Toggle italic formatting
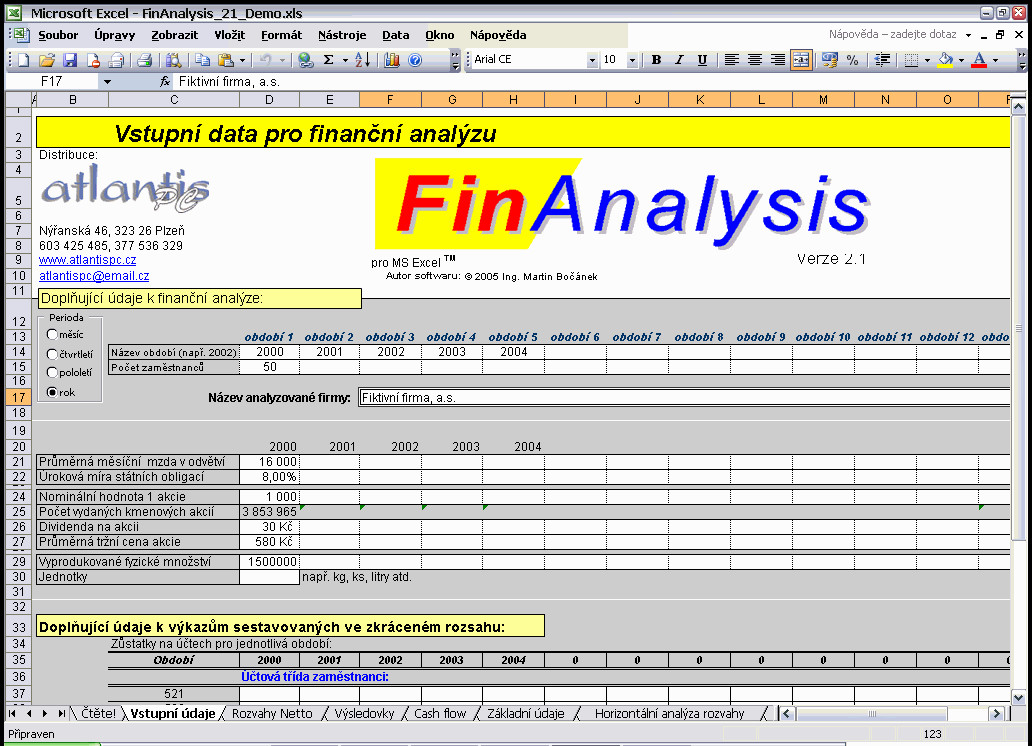The width and height of the screenshot is (1032, 746). (x=679, y=60)
